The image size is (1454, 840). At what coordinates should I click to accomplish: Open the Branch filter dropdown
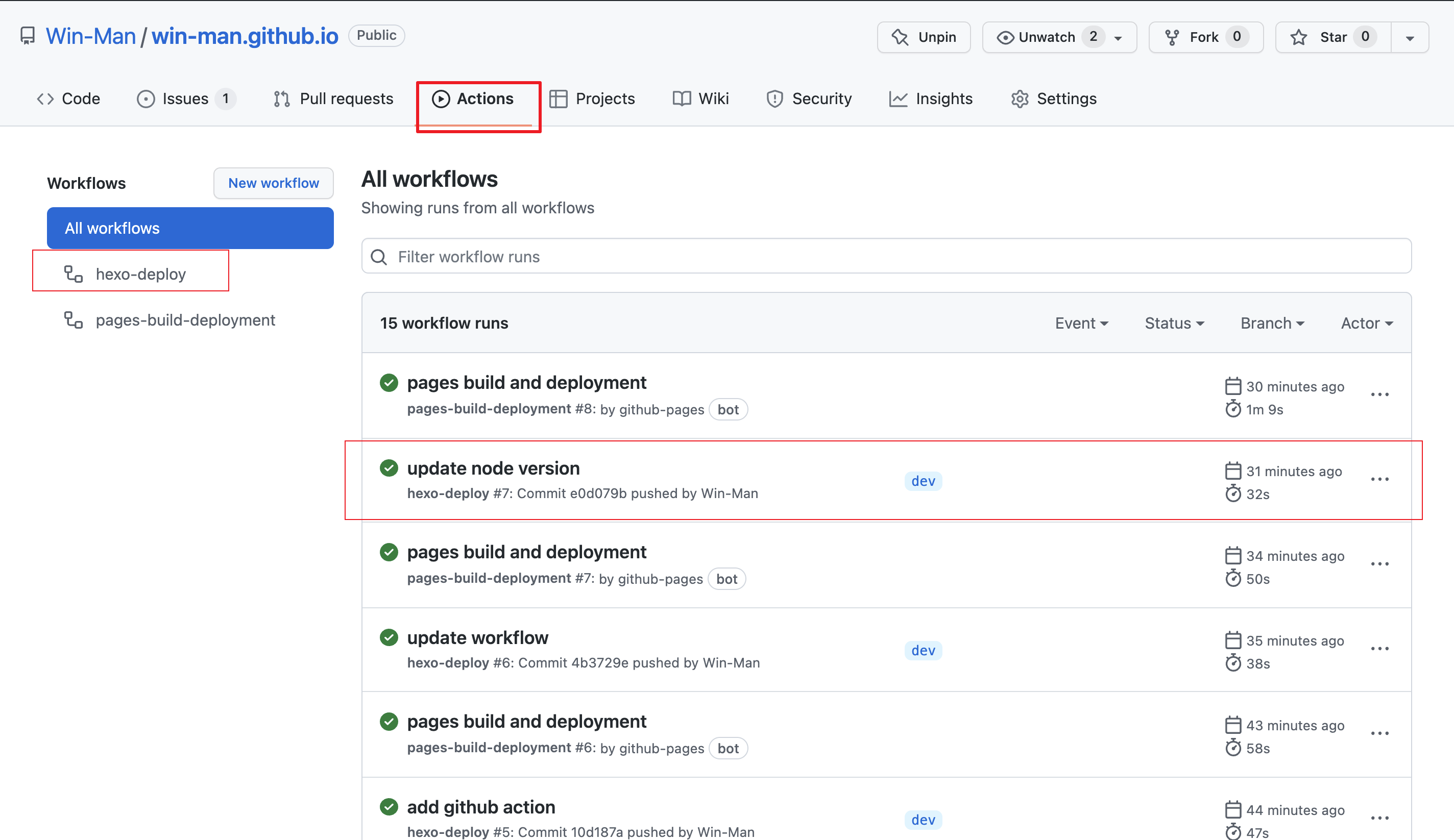point(1272,323)
